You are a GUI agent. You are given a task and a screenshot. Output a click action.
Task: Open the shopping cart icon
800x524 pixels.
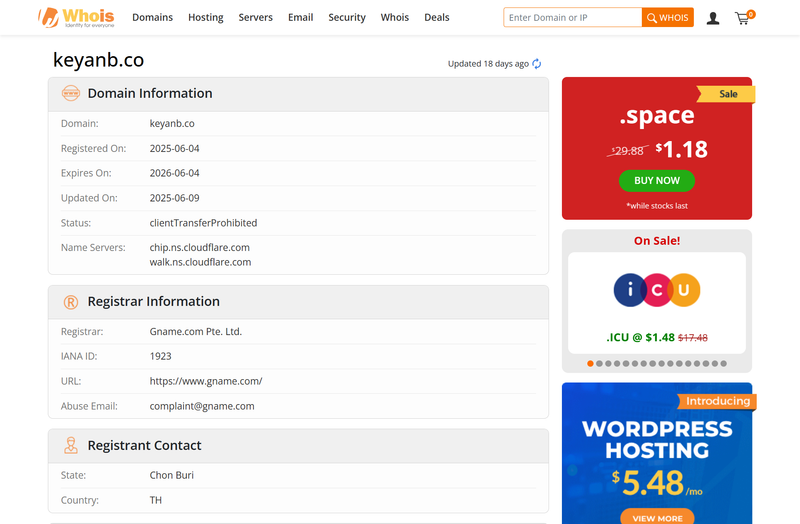744,18
